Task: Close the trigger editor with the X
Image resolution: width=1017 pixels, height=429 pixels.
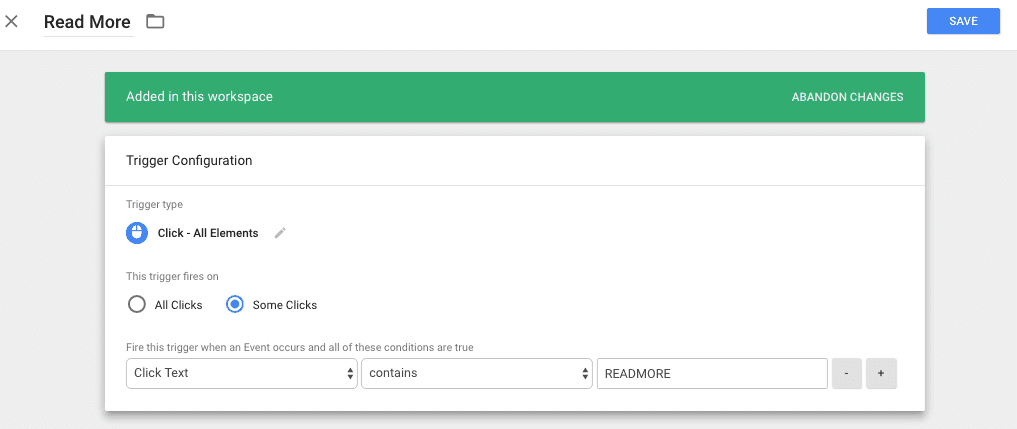Action: click(12, 21)
